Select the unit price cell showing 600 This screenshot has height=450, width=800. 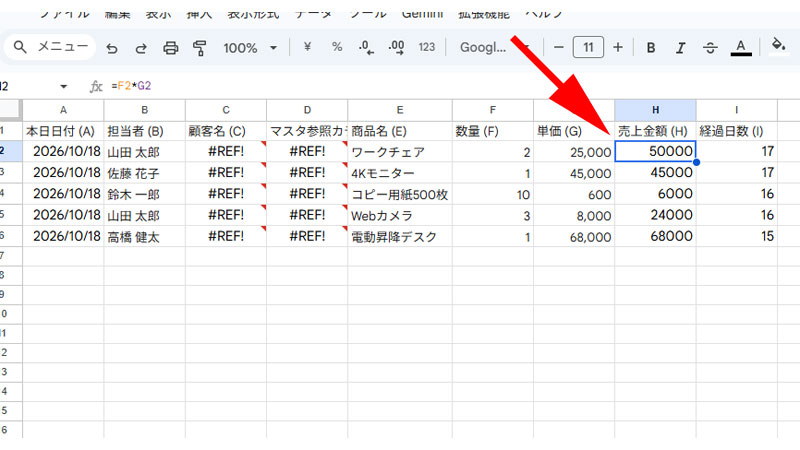click(574, 194)
